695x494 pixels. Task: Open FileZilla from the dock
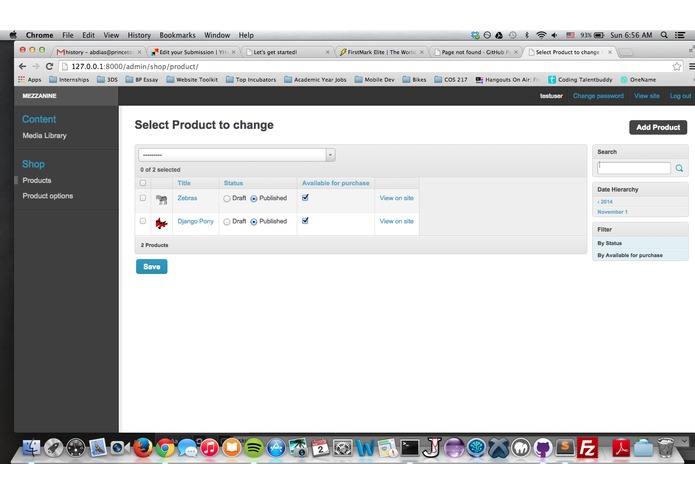point(587,448)
